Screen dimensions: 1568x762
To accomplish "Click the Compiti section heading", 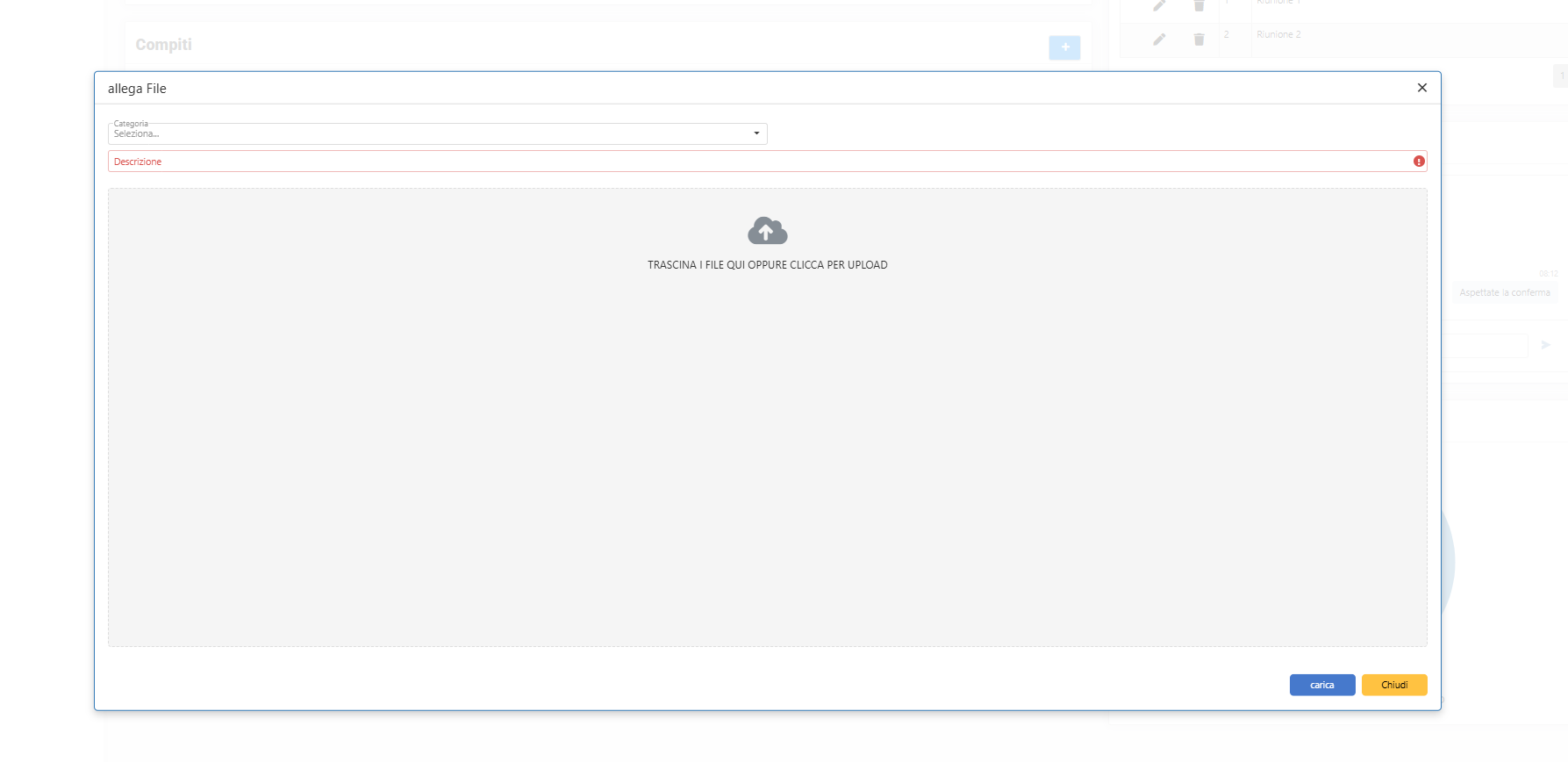I will coord(163,45).
